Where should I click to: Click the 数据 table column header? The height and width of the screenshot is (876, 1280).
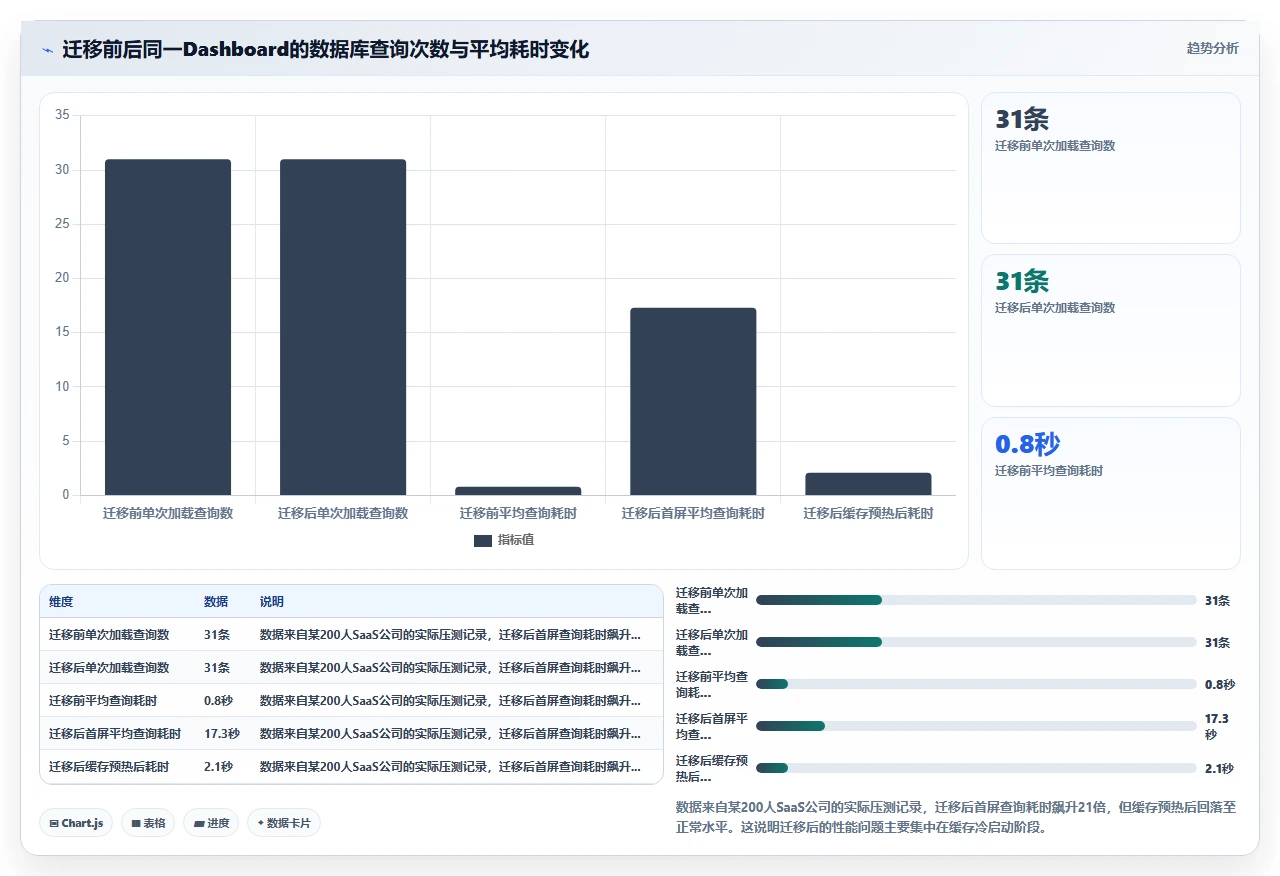pos(216,602)
